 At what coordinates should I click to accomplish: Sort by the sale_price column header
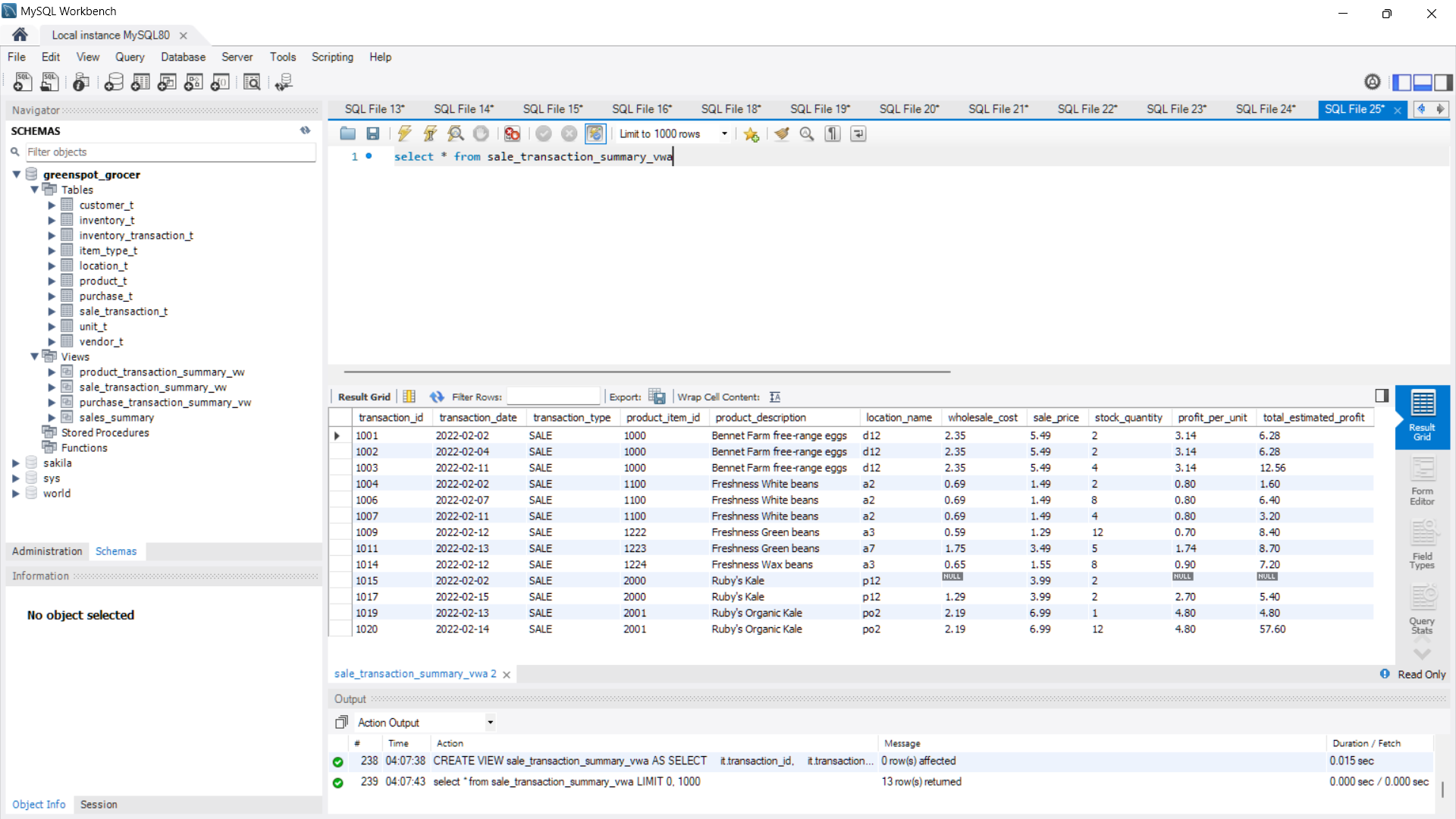(1056, 418)
